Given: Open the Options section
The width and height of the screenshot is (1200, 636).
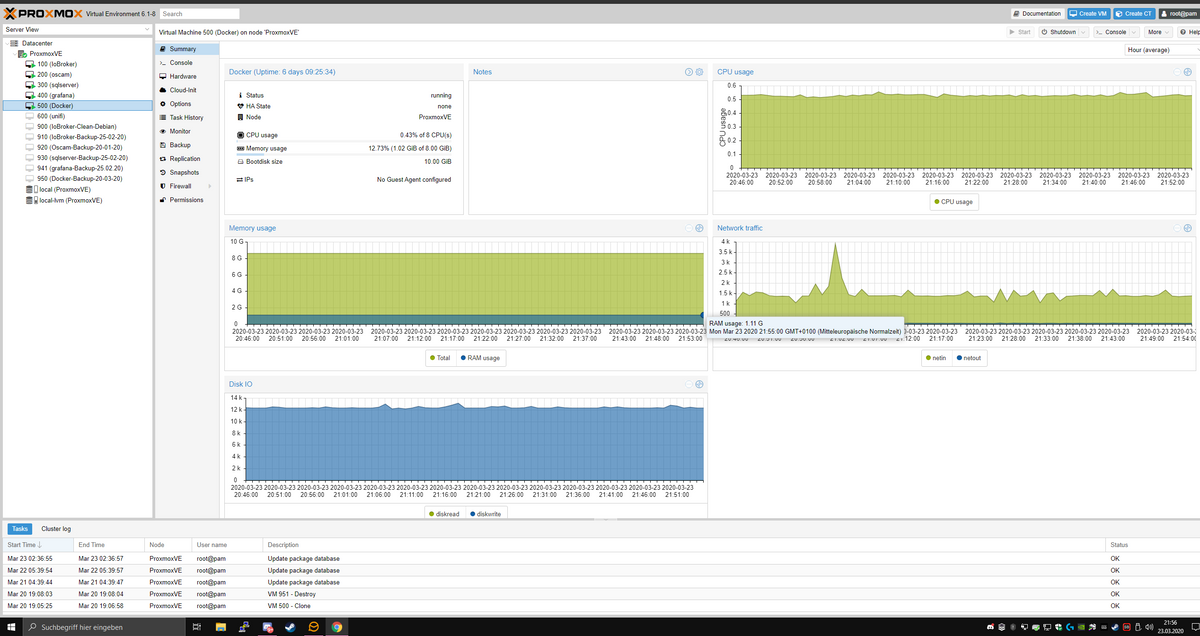Looking at the screenshot, I should (x=186, y=104).
